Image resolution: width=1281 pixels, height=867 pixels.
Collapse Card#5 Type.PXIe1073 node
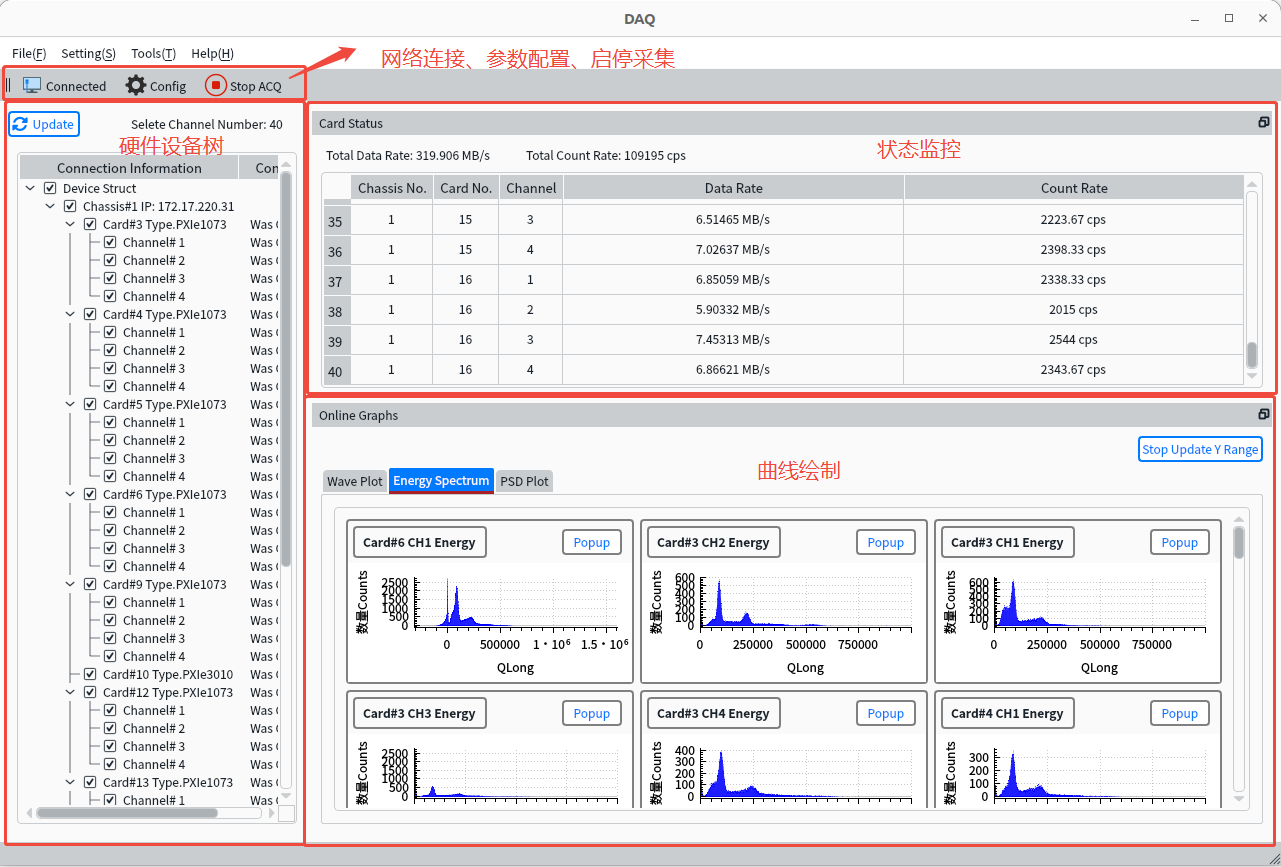click(70, 404)
